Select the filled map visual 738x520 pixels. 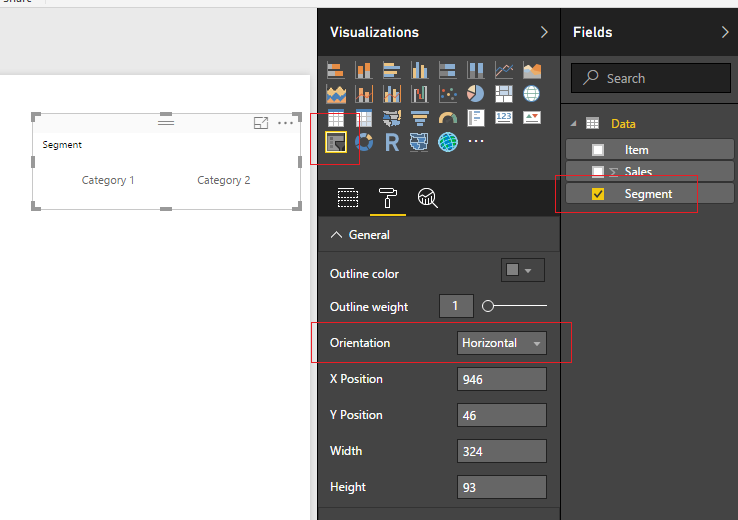point(392,118)
